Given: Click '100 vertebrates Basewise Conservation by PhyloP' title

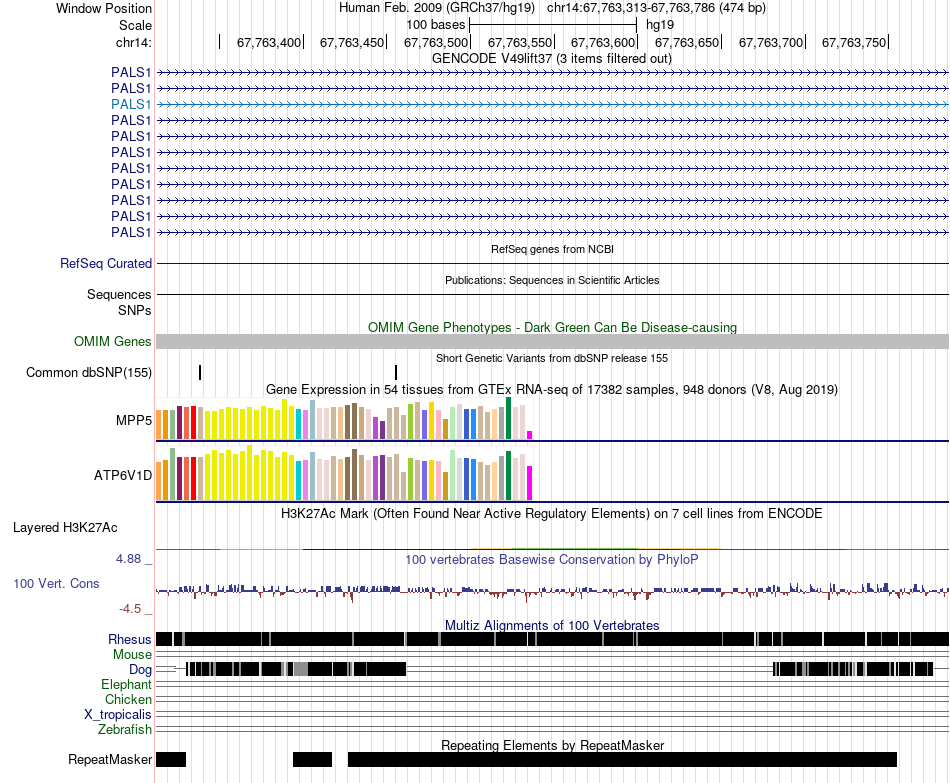Looking at the screenshot, I should (x=552, y=559).
